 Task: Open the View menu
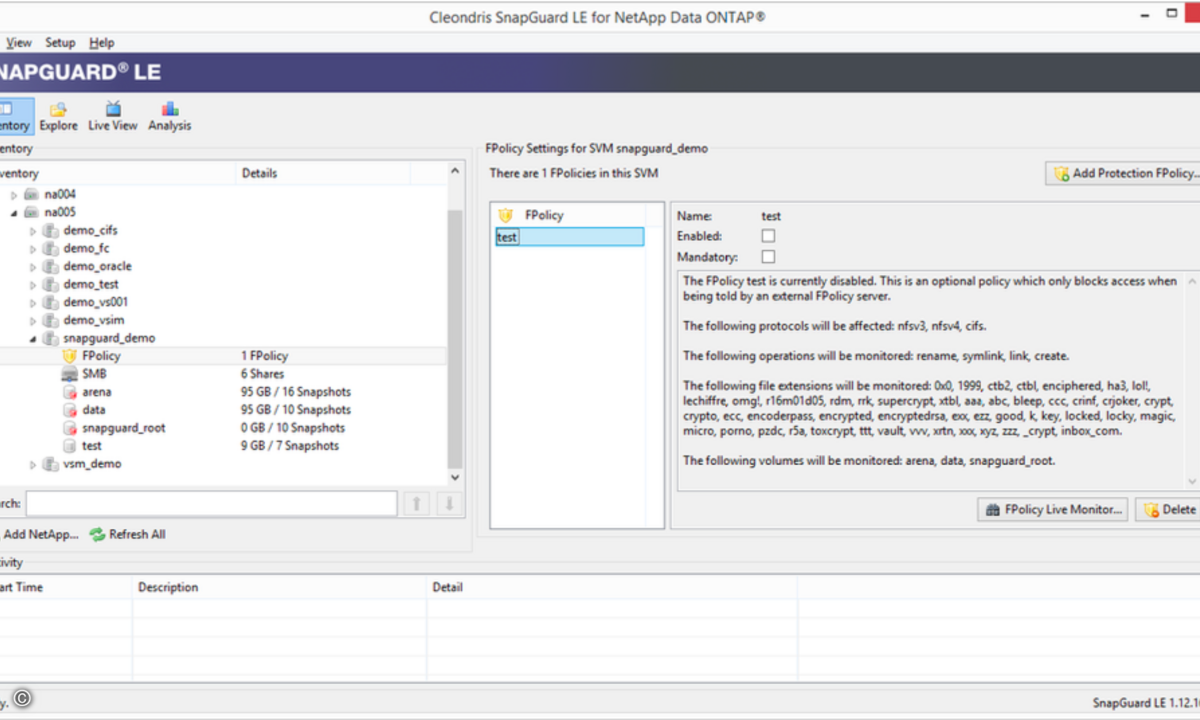point(19,43)
